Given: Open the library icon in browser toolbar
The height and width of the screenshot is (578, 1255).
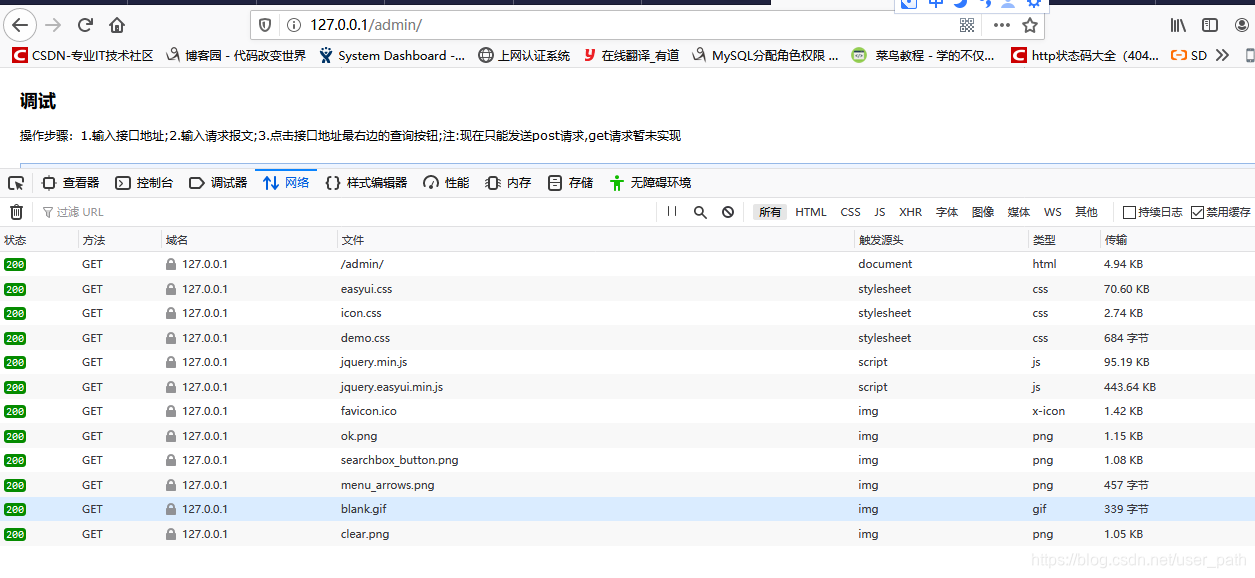Looking at the screenshot, I should click(1179, 25).
